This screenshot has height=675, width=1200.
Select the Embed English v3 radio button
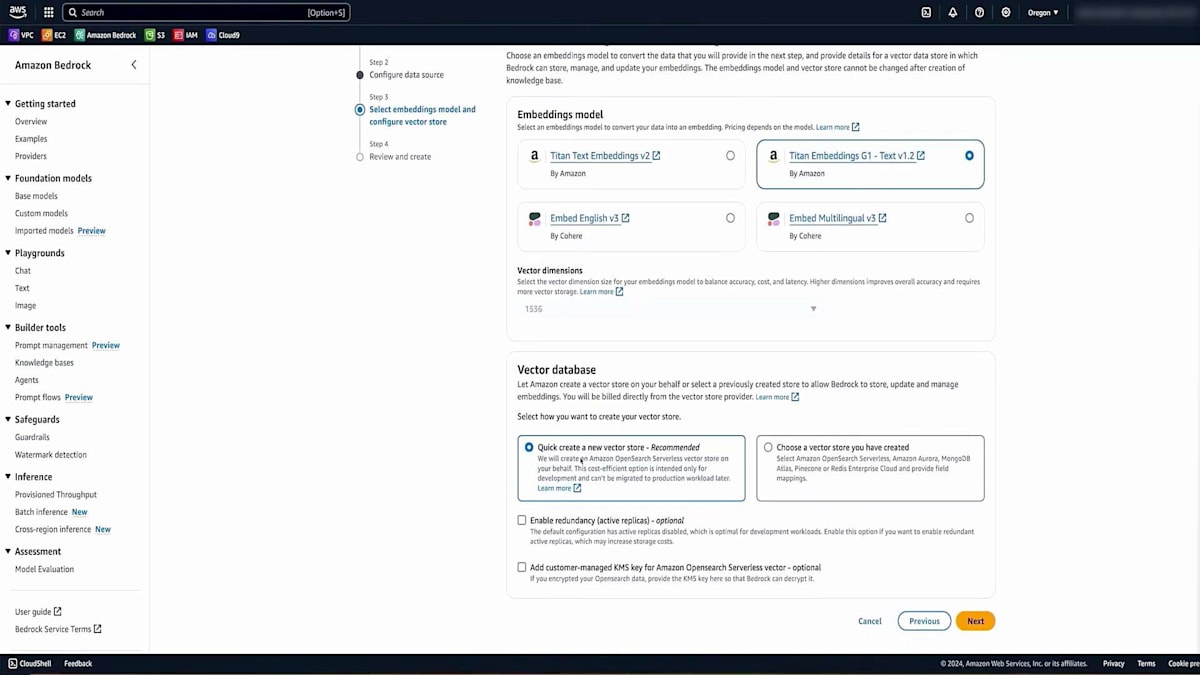tap(730, 218)
